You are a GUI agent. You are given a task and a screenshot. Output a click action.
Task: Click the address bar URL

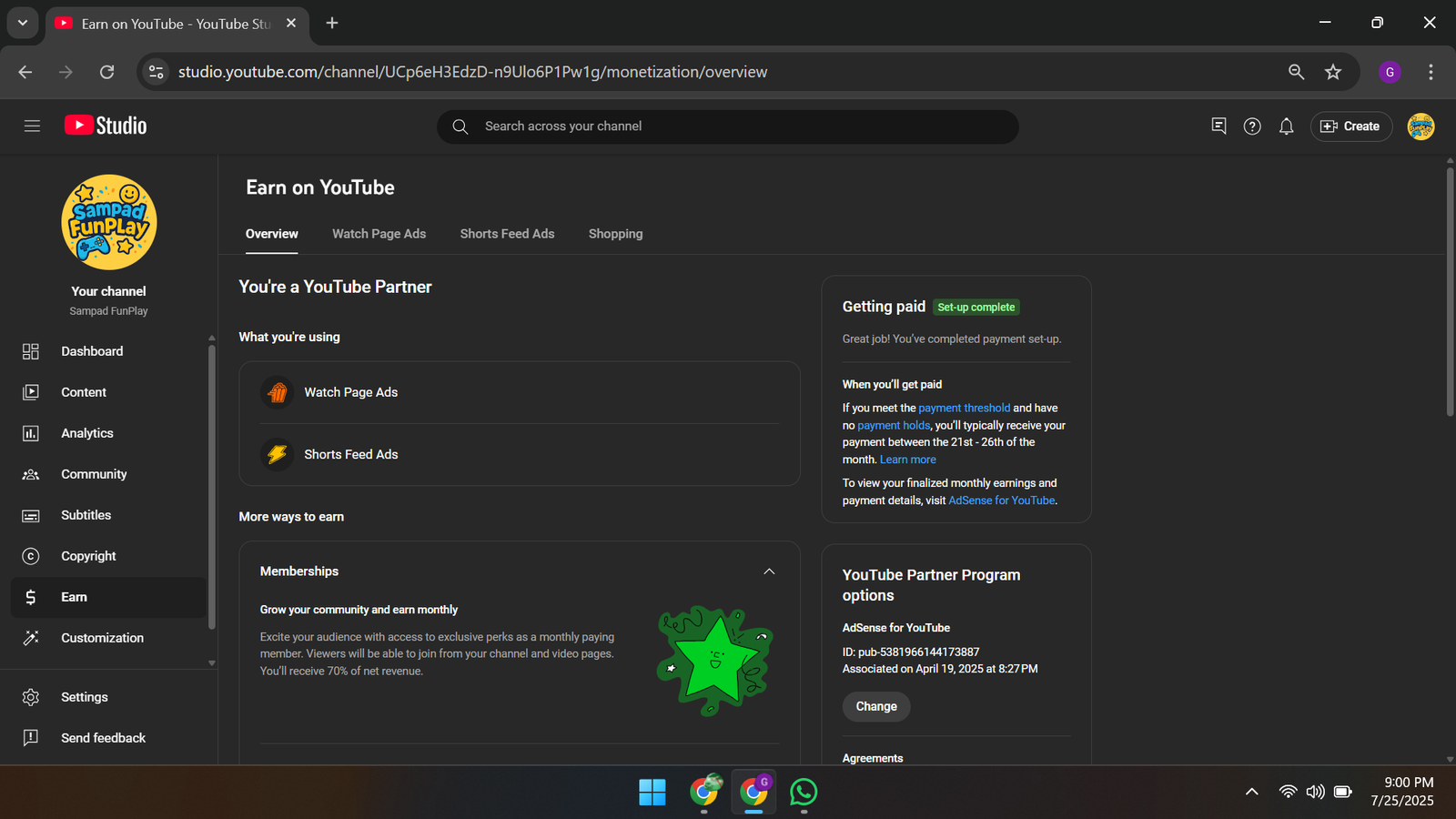(472, 72)
